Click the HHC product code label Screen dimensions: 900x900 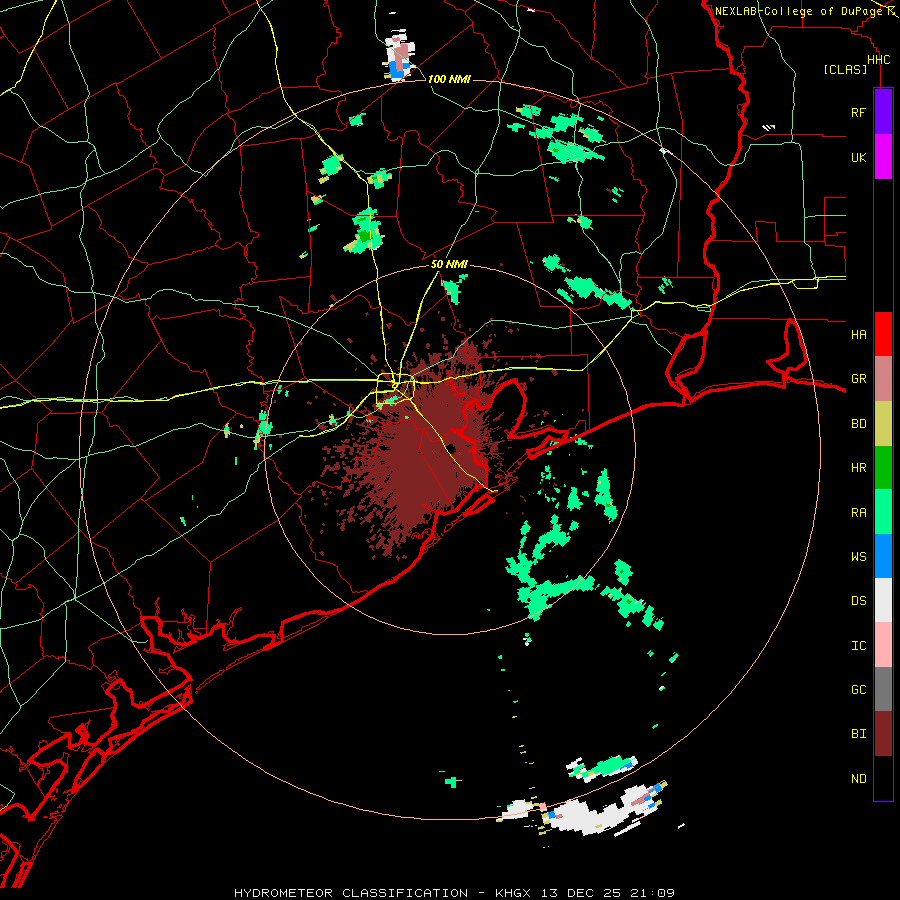(878, 60)
